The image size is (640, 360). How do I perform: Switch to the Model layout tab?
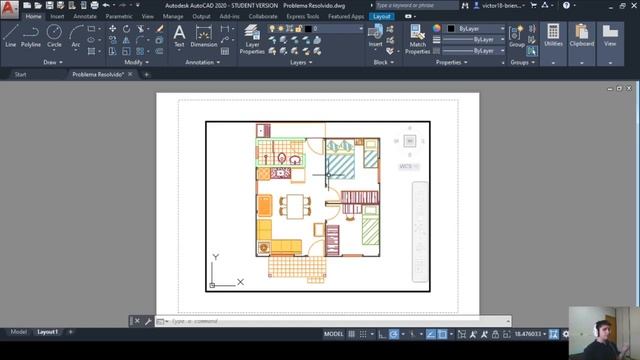click(18, 332)
